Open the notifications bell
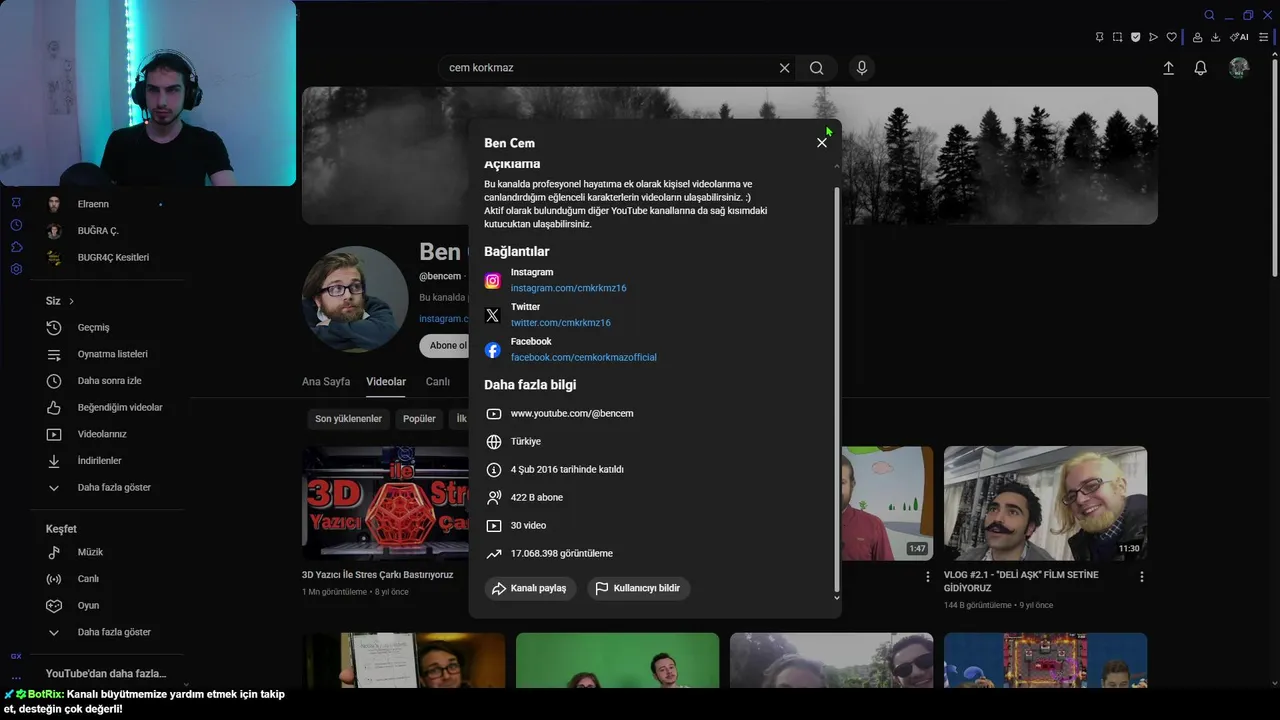This screenshot has height=720, width=1280. click(1200, 68)
